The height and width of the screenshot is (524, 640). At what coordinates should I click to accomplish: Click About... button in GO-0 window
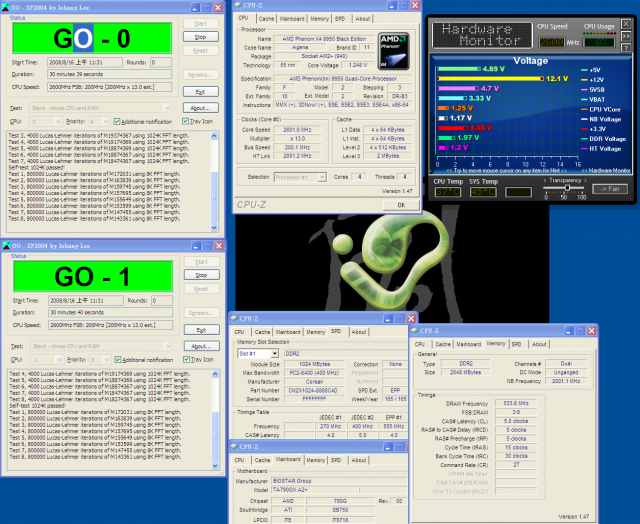click(x=200, y=108)
